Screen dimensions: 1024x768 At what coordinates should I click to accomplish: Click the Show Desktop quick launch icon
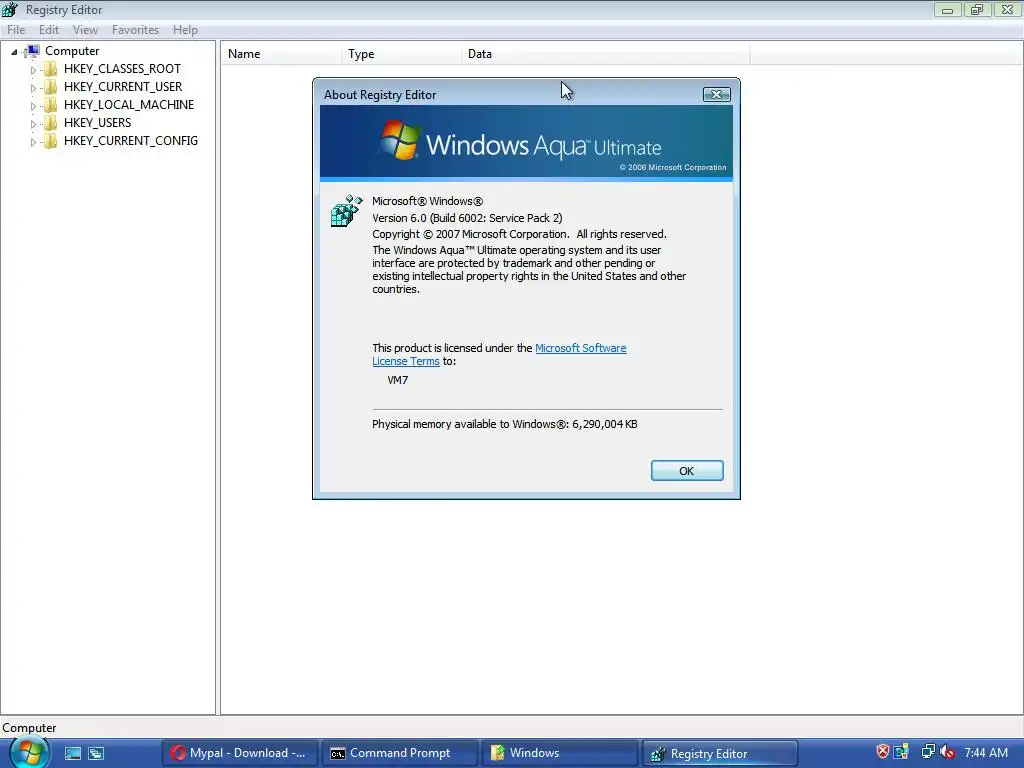coord(72,753)
